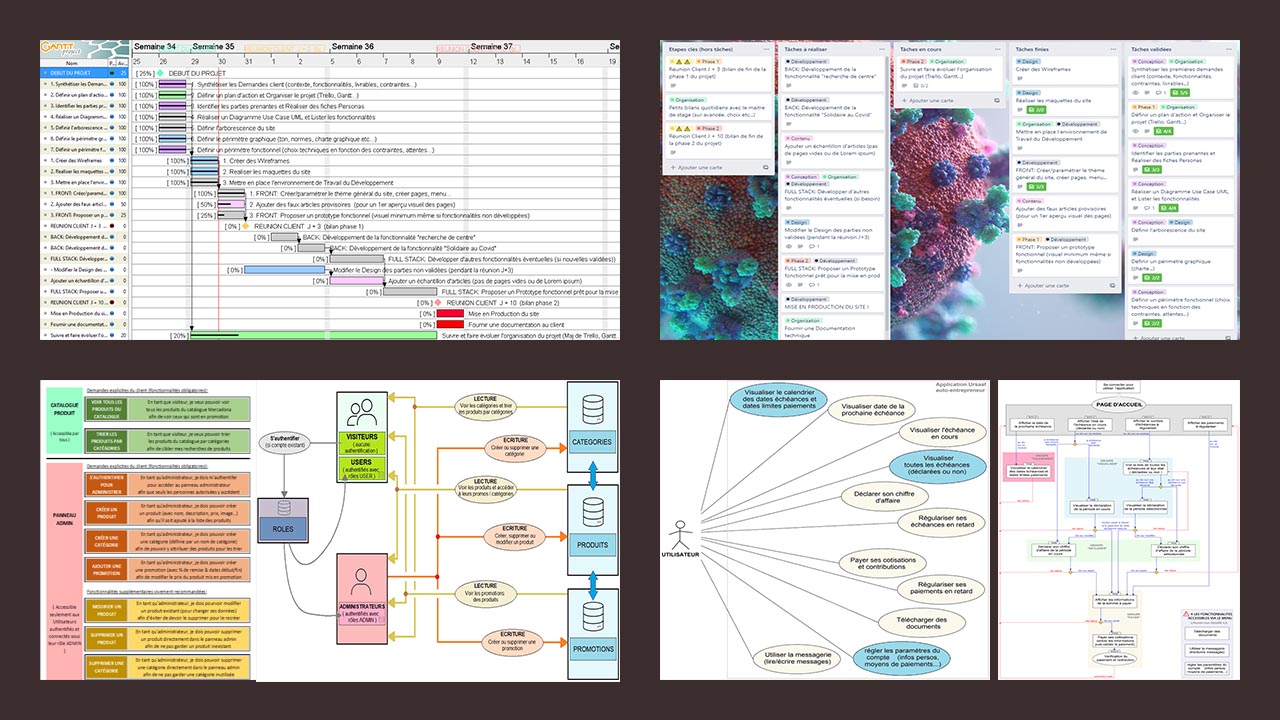The width and height of the screenshot is (1280, 720).
Task: Click the red 'Mise en Production du site' Gantt bar
Action: pos(450,314)
